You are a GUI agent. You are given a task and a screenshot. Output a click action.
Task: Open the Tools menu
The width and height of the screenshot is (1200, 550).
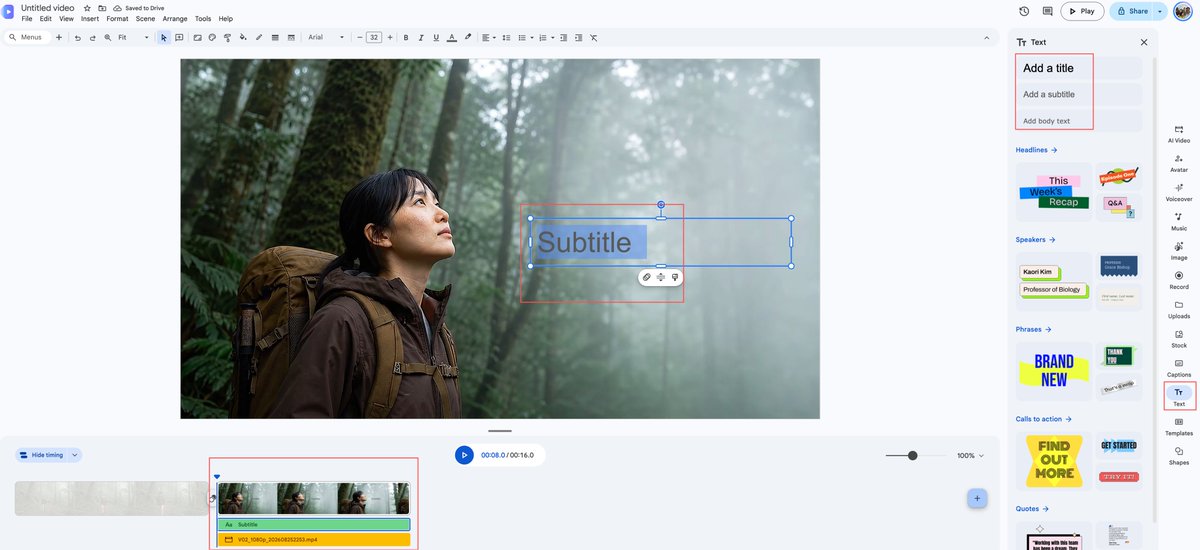pyautogui.click(x=203, y=19)
